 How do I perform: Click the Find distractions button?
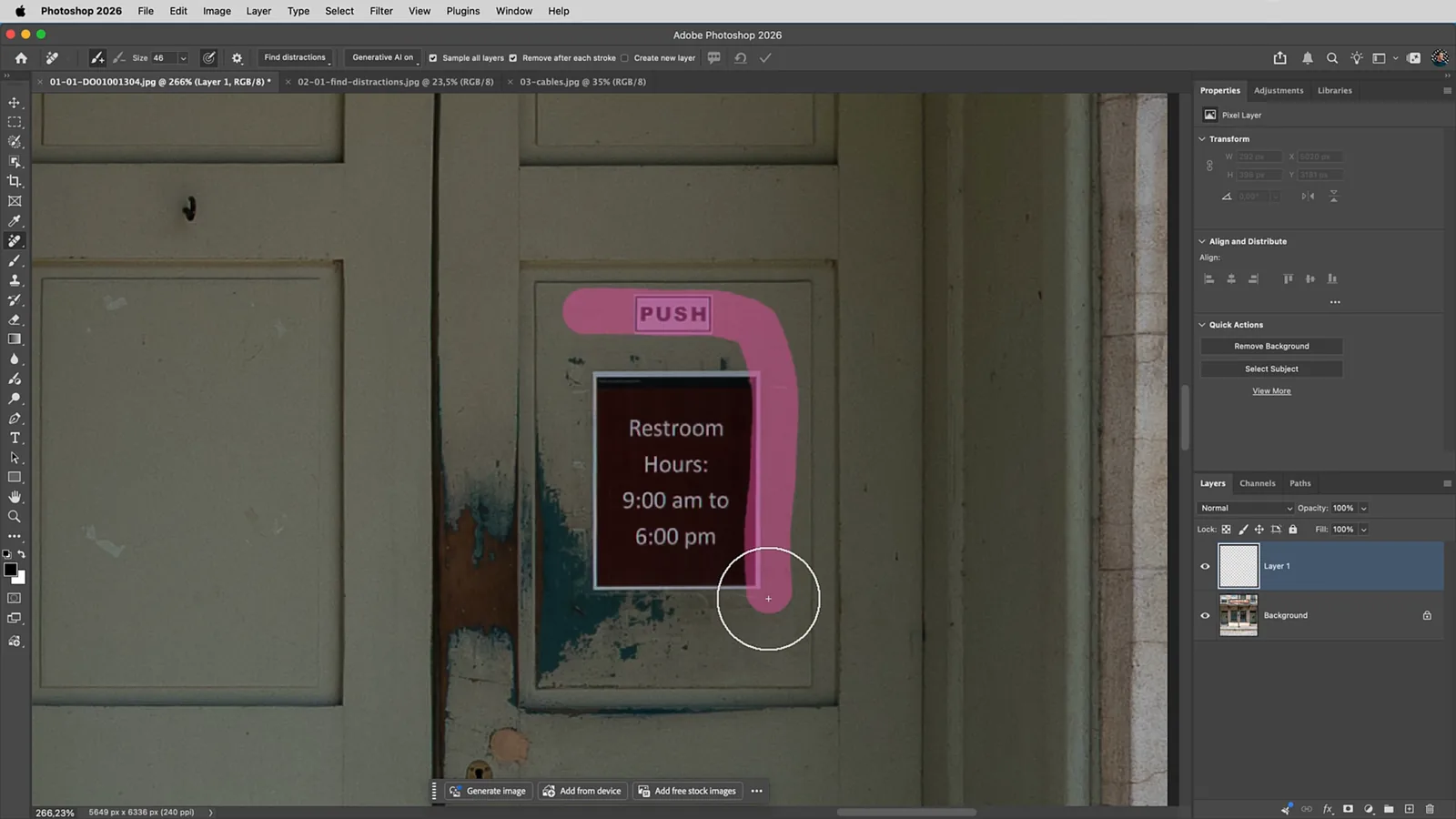295,58
